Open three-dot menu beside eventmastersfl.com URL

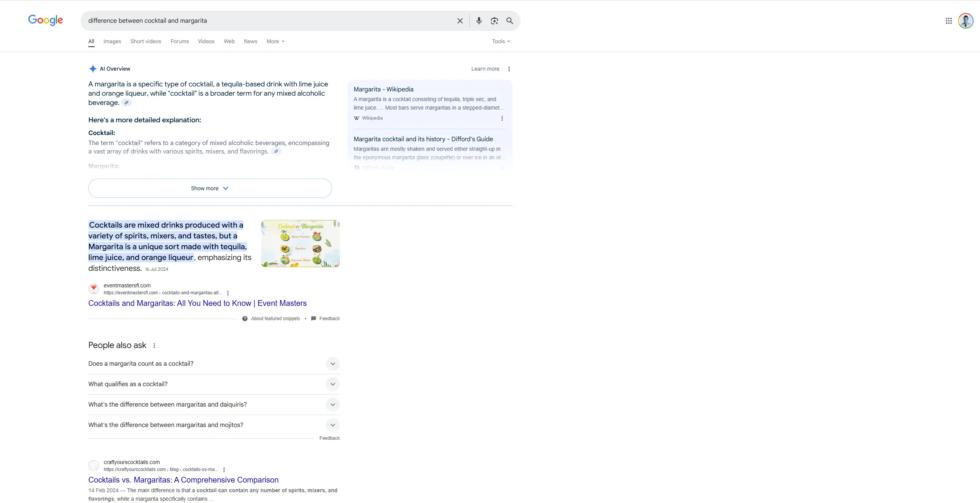(x=228, y=292)
